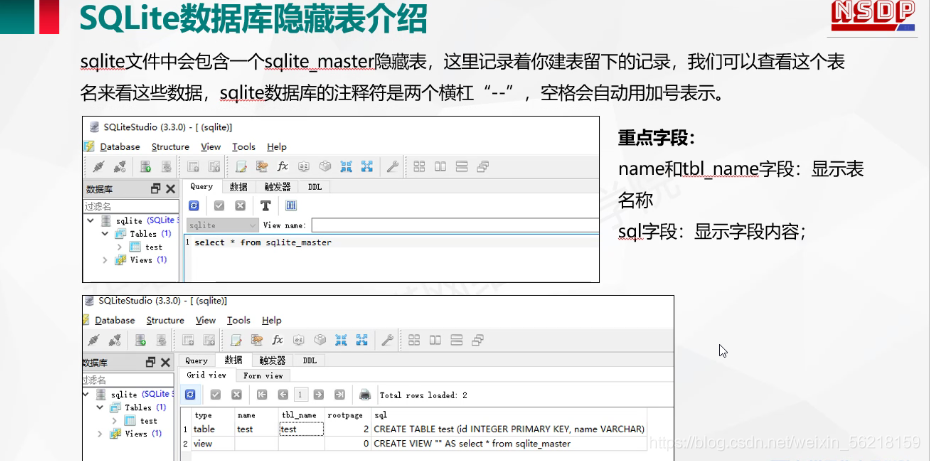Open View menu in lower window
This screenshot has width=930, height=461.
[x=206, y=320]
